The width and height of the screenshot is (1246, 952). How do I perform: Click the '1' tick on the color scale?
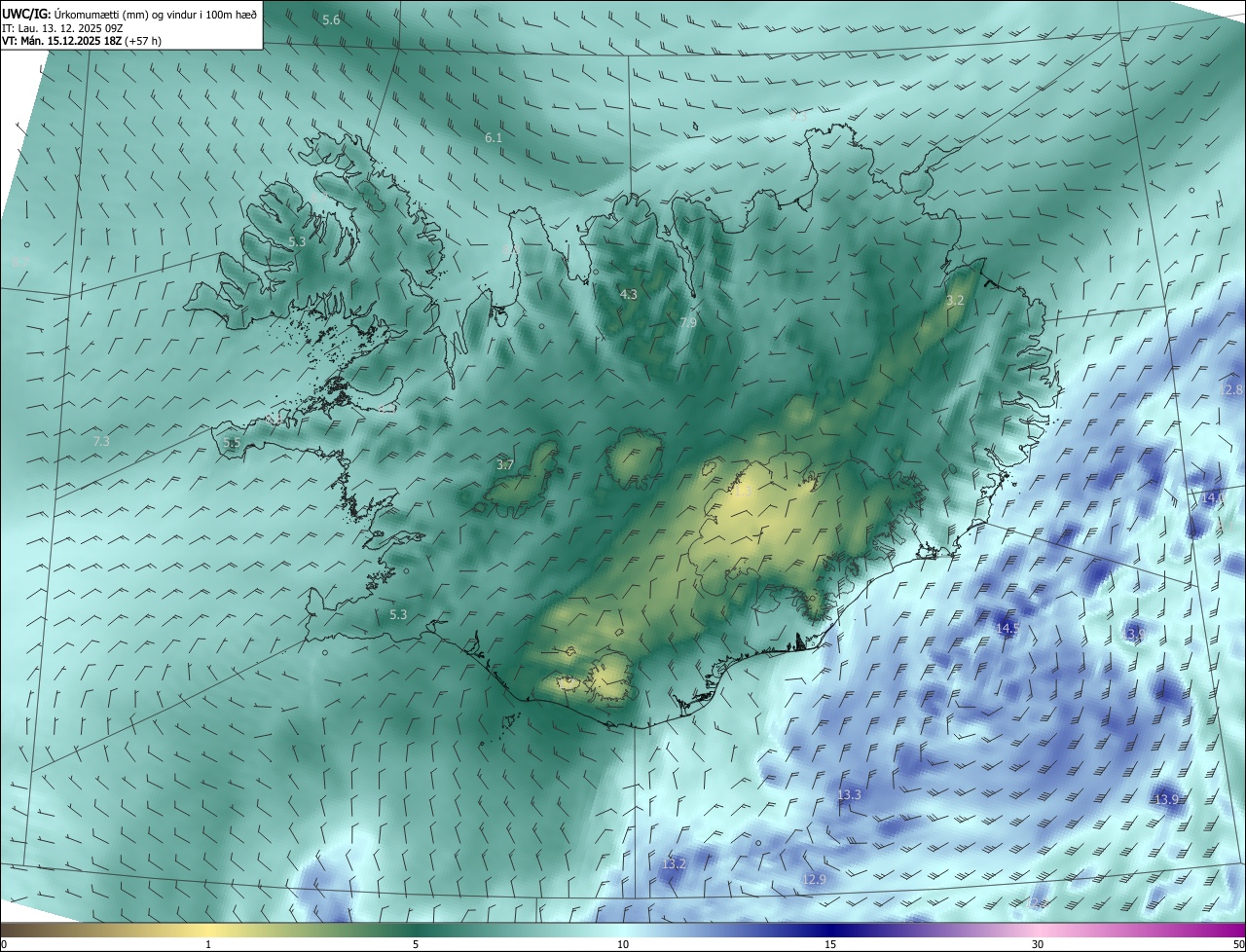(208, 945)
